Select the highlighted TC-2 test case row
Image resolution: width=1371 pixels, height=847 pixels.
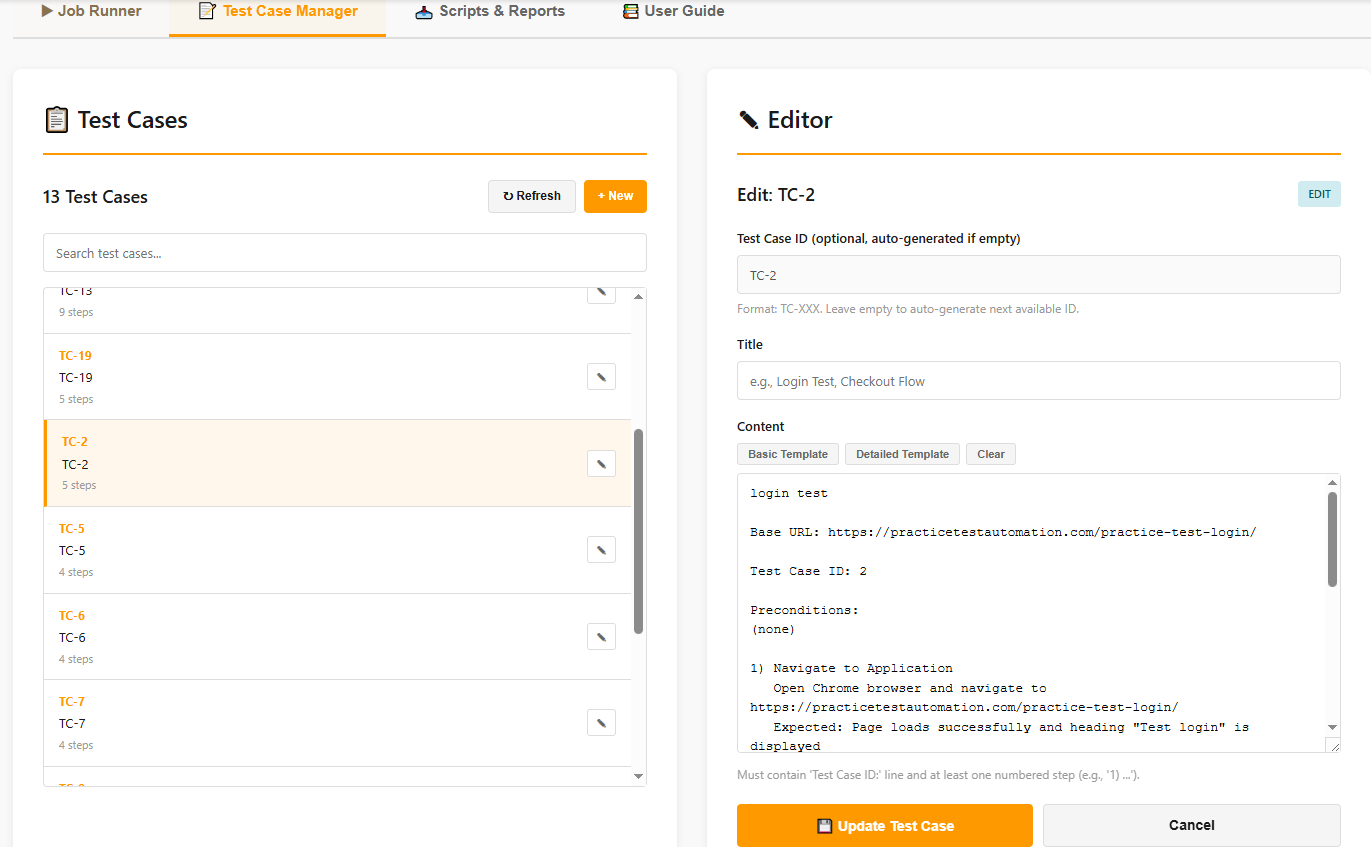click(x=337, y=463)
